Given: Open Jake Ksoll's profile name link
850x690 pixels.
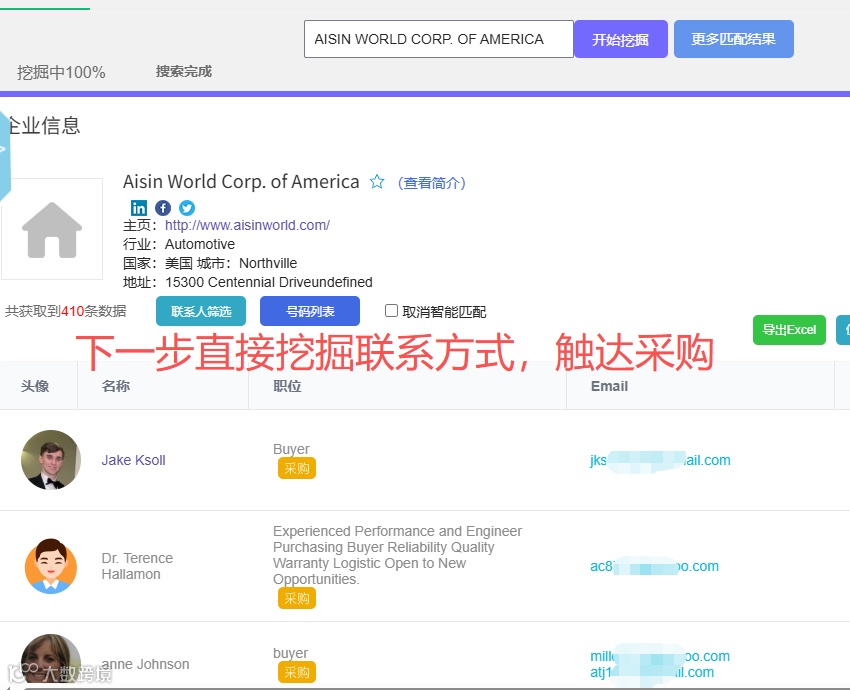Looking at the screenshot, I should (133, 460).
